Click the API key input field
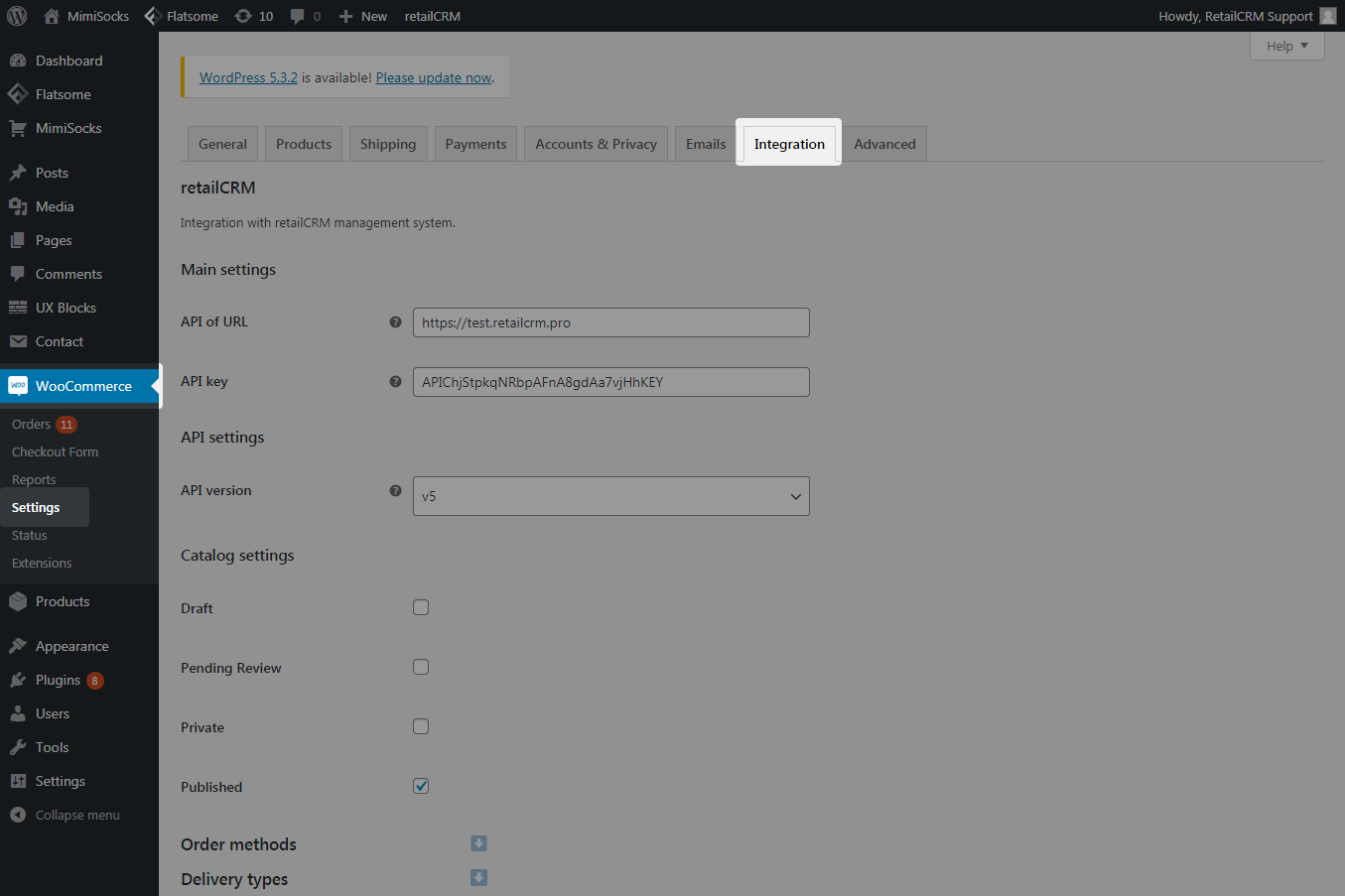 tap(610, 382)
